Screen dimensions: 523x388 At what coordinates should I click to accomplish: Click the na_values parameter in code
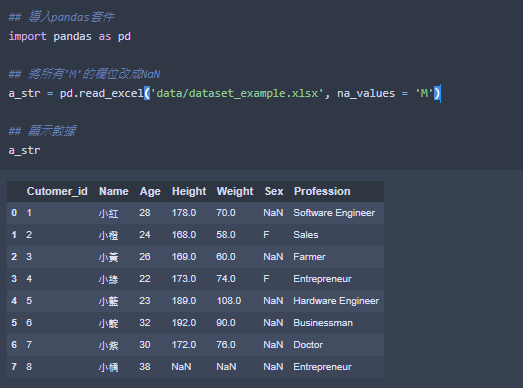click(x=366, y=93)
